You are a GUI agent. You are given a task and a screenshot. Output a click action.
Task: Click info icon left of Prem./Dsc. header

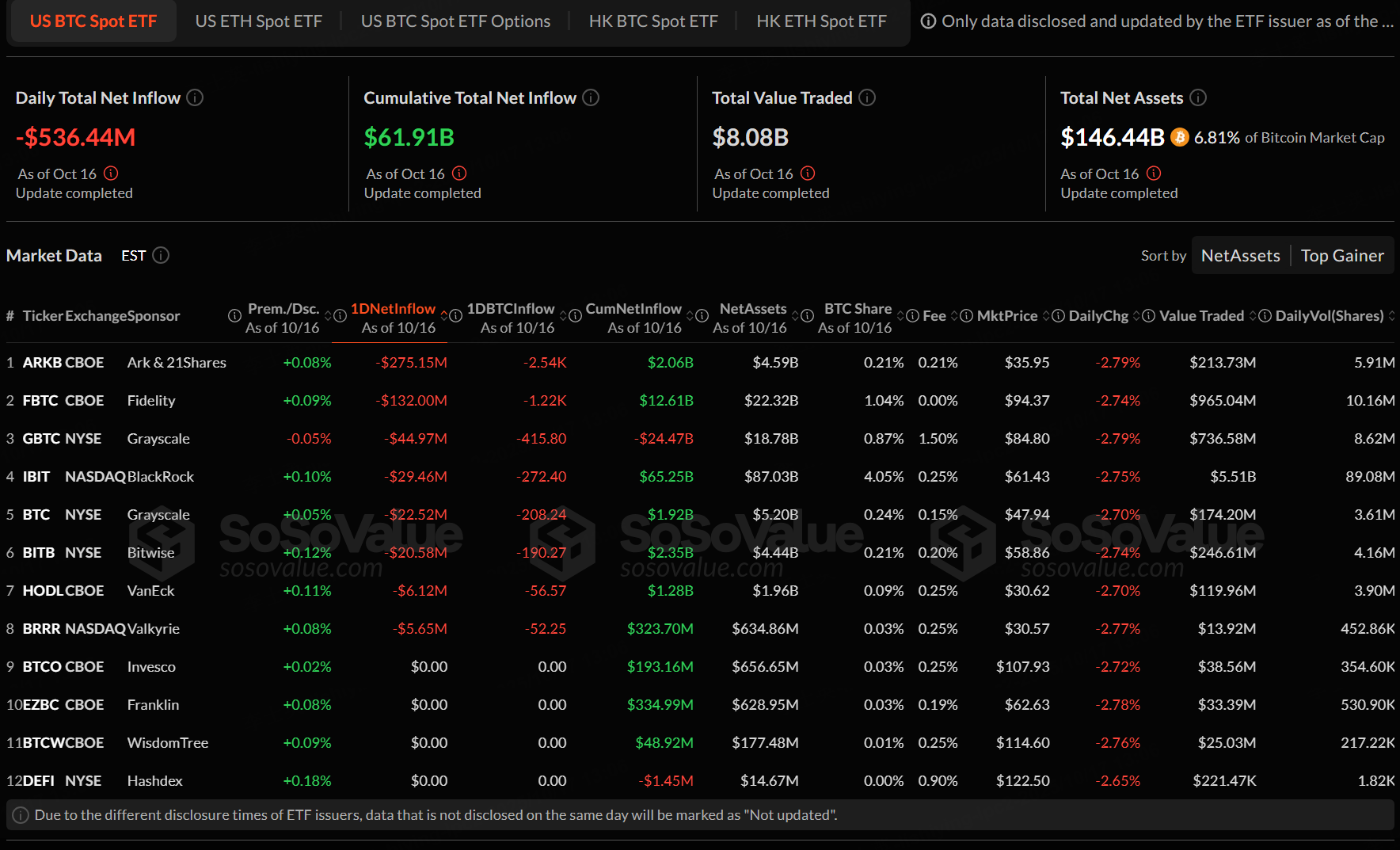(234, 316)
